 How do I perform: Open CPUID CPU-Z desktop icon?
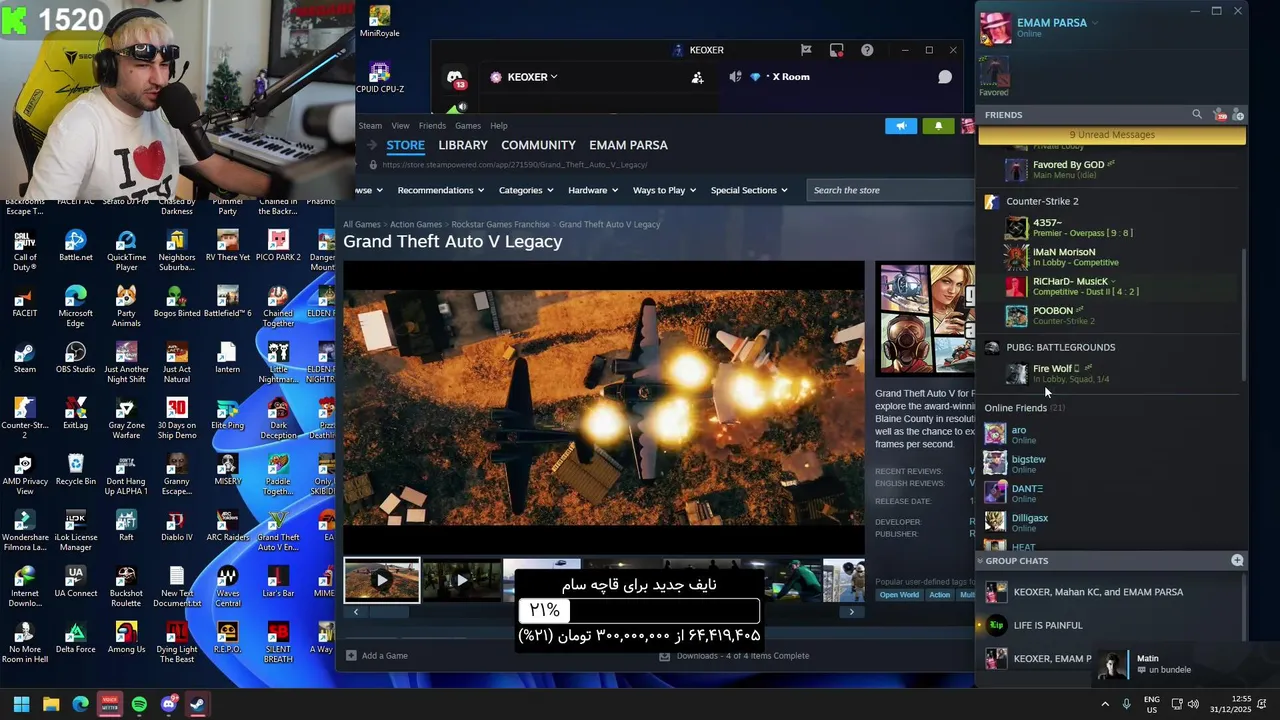[x=379, y=77]
